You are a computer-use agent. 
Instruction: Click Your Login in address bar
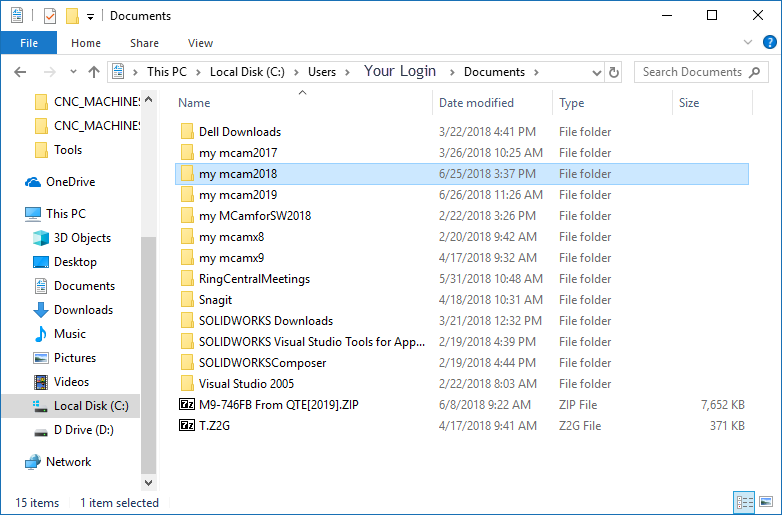[x=399, y=71]
